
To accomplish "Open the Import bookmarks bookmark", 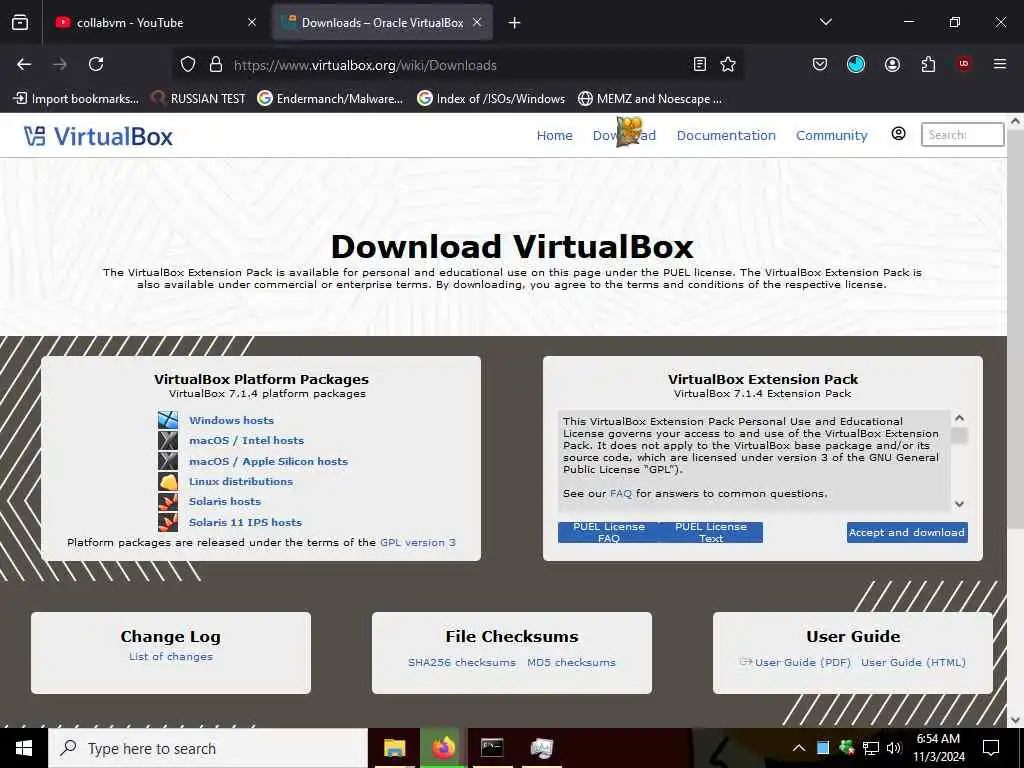I will coord(76,99).
